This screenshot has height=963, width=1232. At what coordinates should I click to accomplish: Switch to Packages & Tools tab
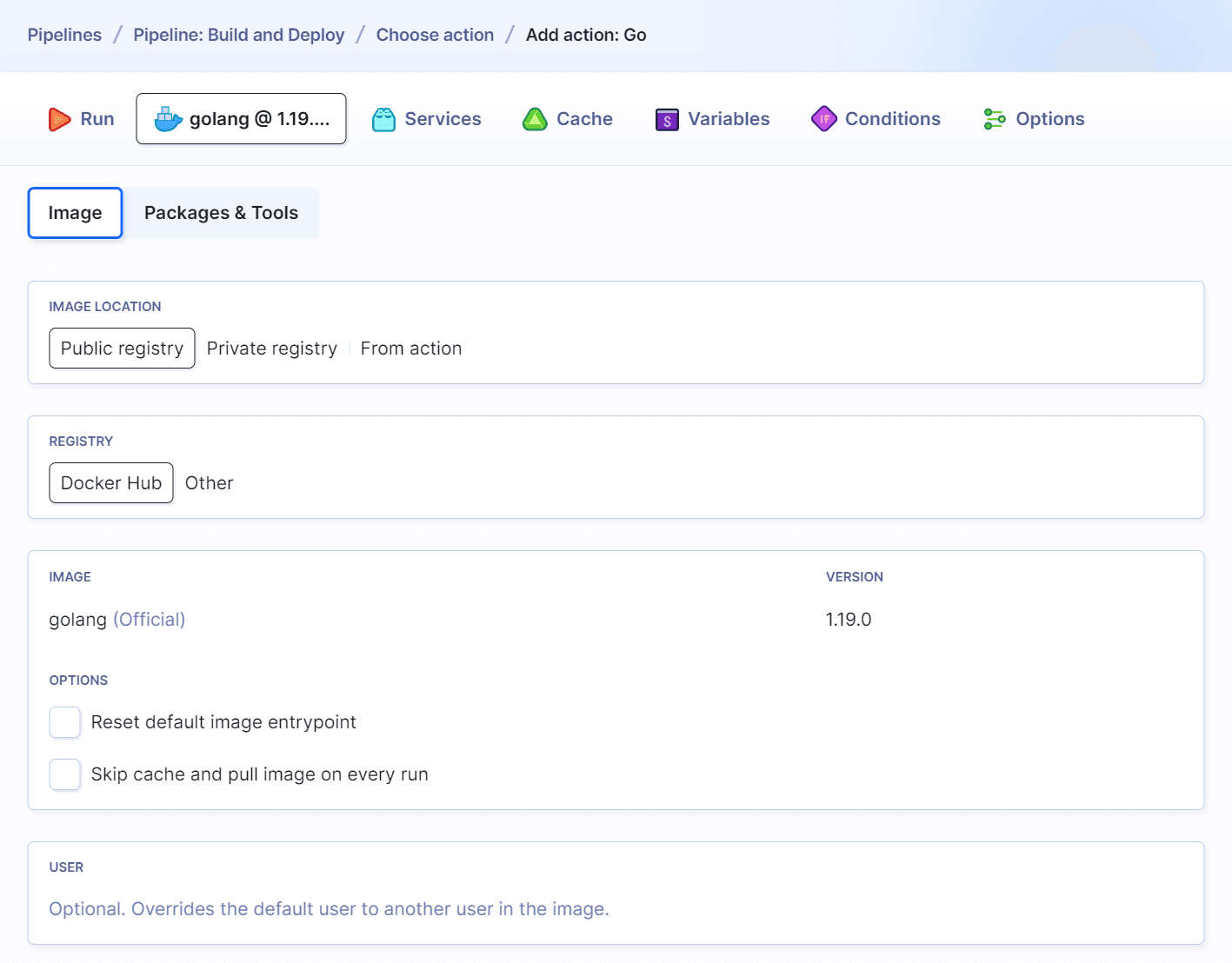(x=221, y=213)
